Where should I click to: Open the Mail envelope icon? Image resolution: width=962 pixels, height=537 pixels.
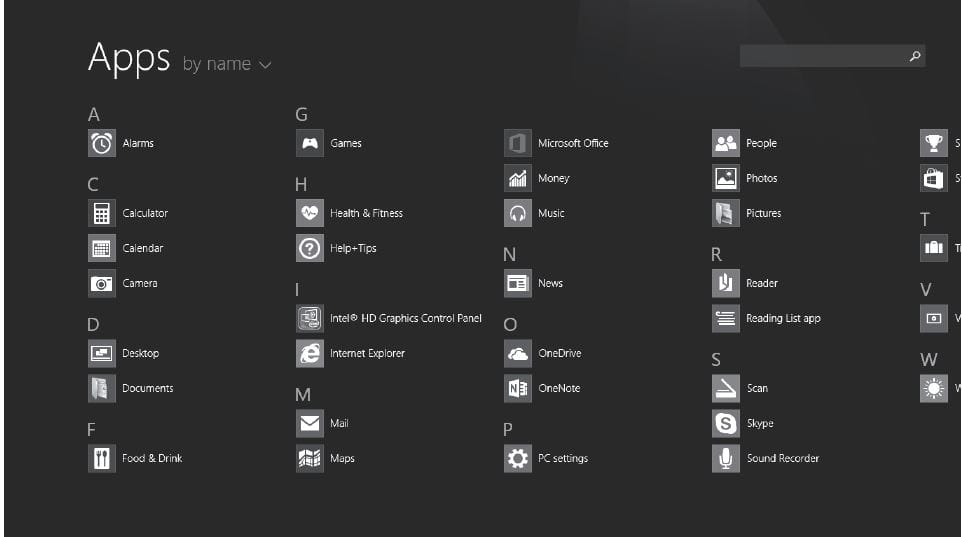click(310, 423)
